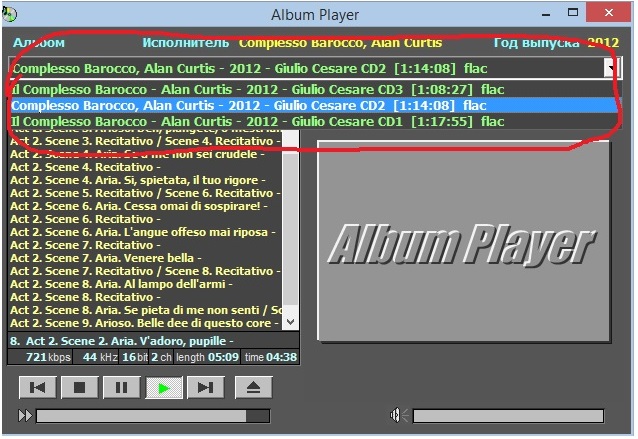The image size is (638, 439).
Task: Click the 'Альбом' label
Action: pyautogui.click(x=39, y=42)
